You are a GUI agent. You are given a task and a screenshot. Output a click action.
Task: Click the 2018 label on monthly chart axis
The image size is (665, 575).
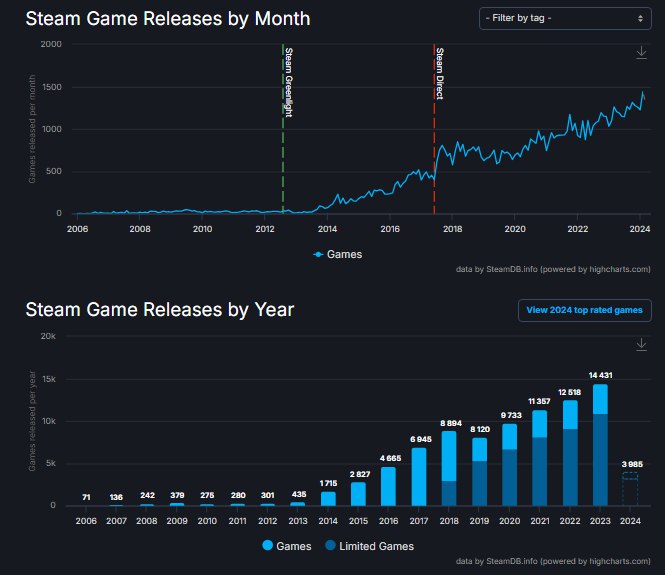click(453, 229)
